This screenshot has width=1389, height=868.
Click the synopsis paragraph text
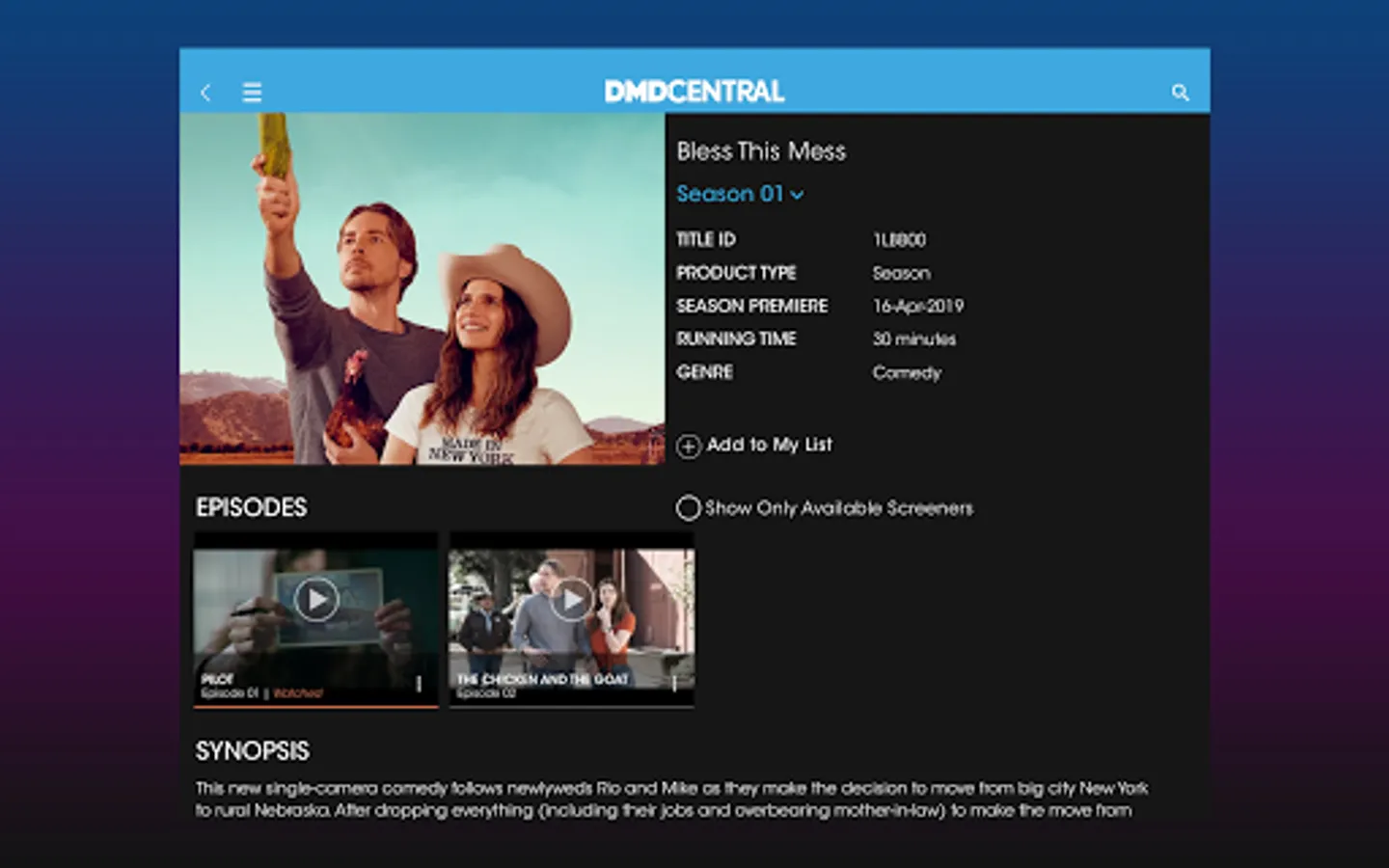(672, 800)
